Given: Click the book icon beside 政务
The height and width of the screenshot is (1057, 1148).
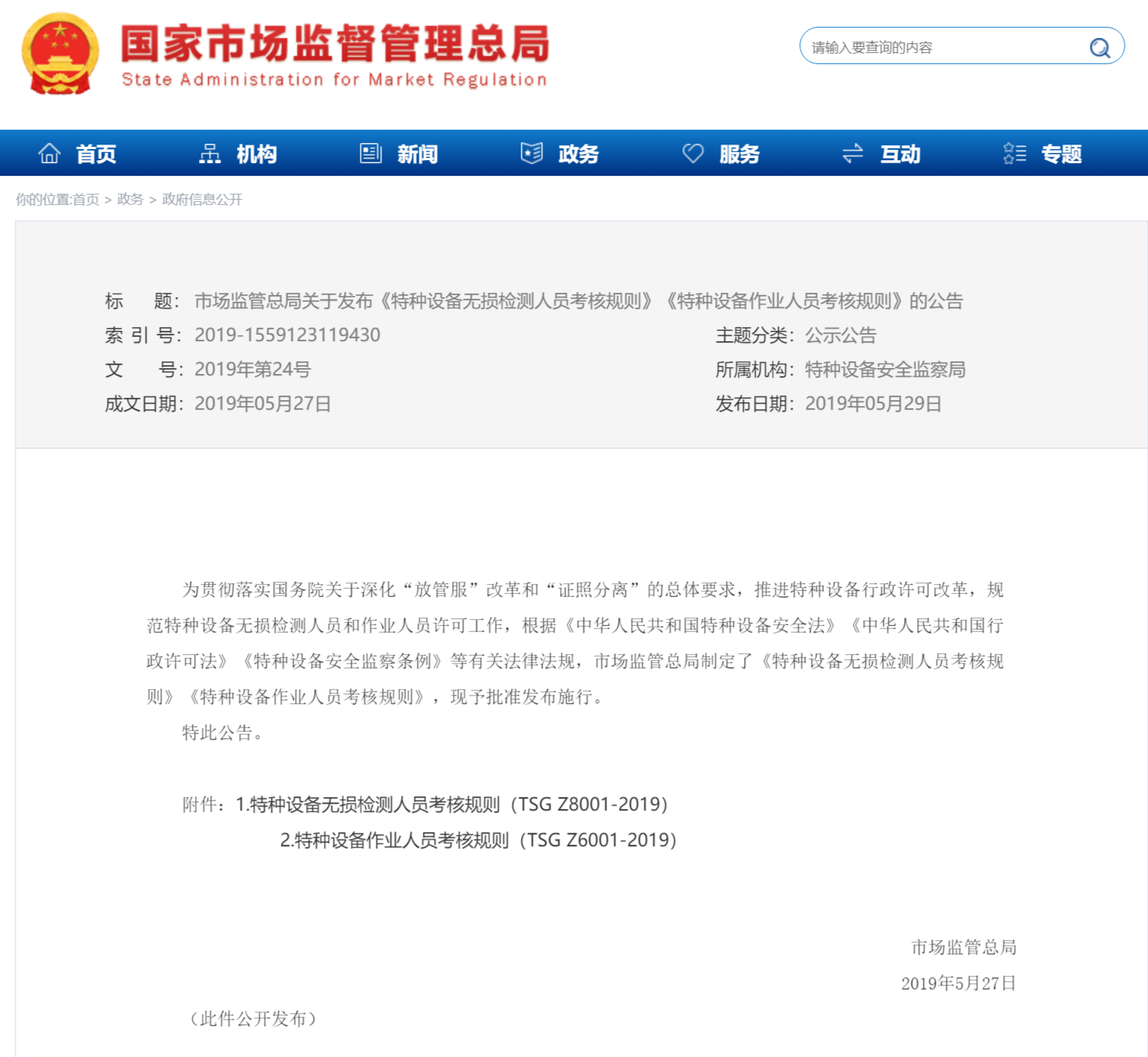Looking at the screenshot, I should point(532,153).
